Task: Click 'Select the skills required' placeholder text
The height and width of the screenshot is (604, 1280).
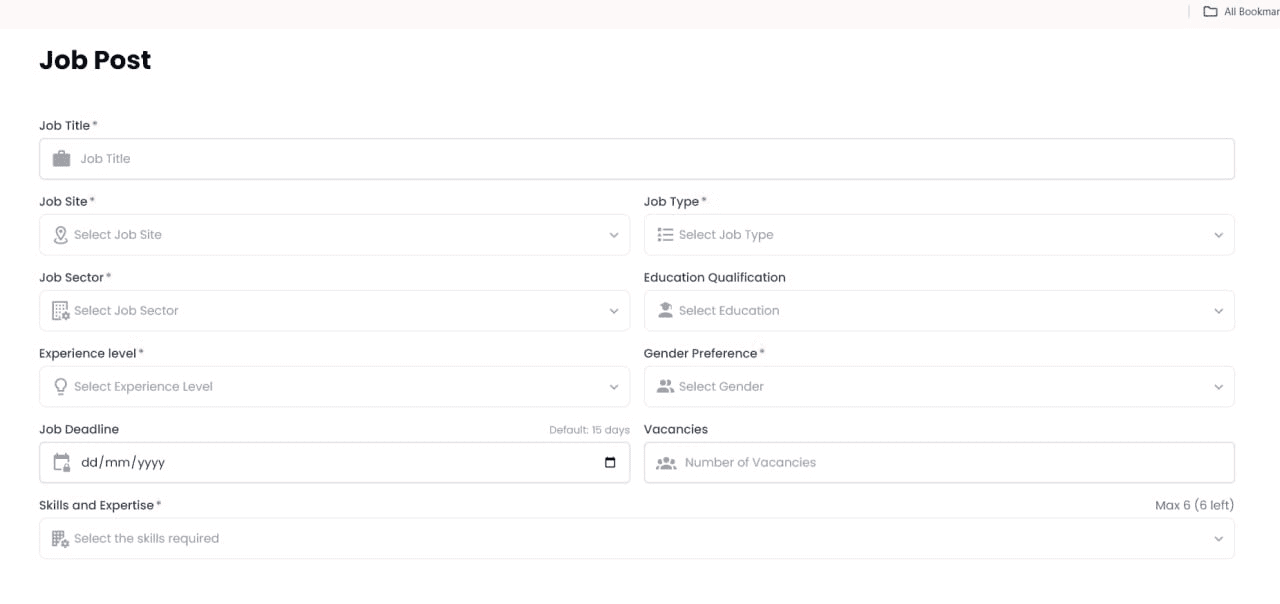Action: point(146,539)
